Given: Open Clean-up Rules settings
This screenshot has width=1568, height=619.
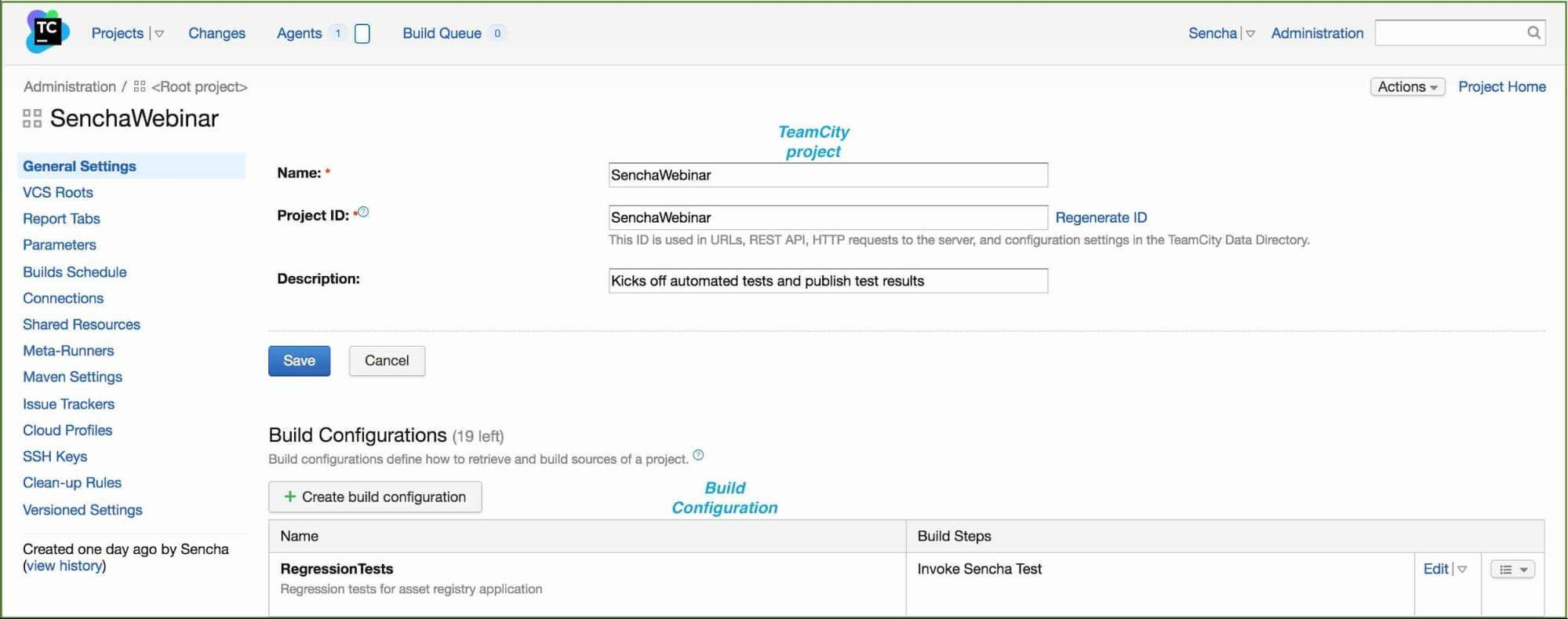Looking at the screenshot, I should pos(72,482).
